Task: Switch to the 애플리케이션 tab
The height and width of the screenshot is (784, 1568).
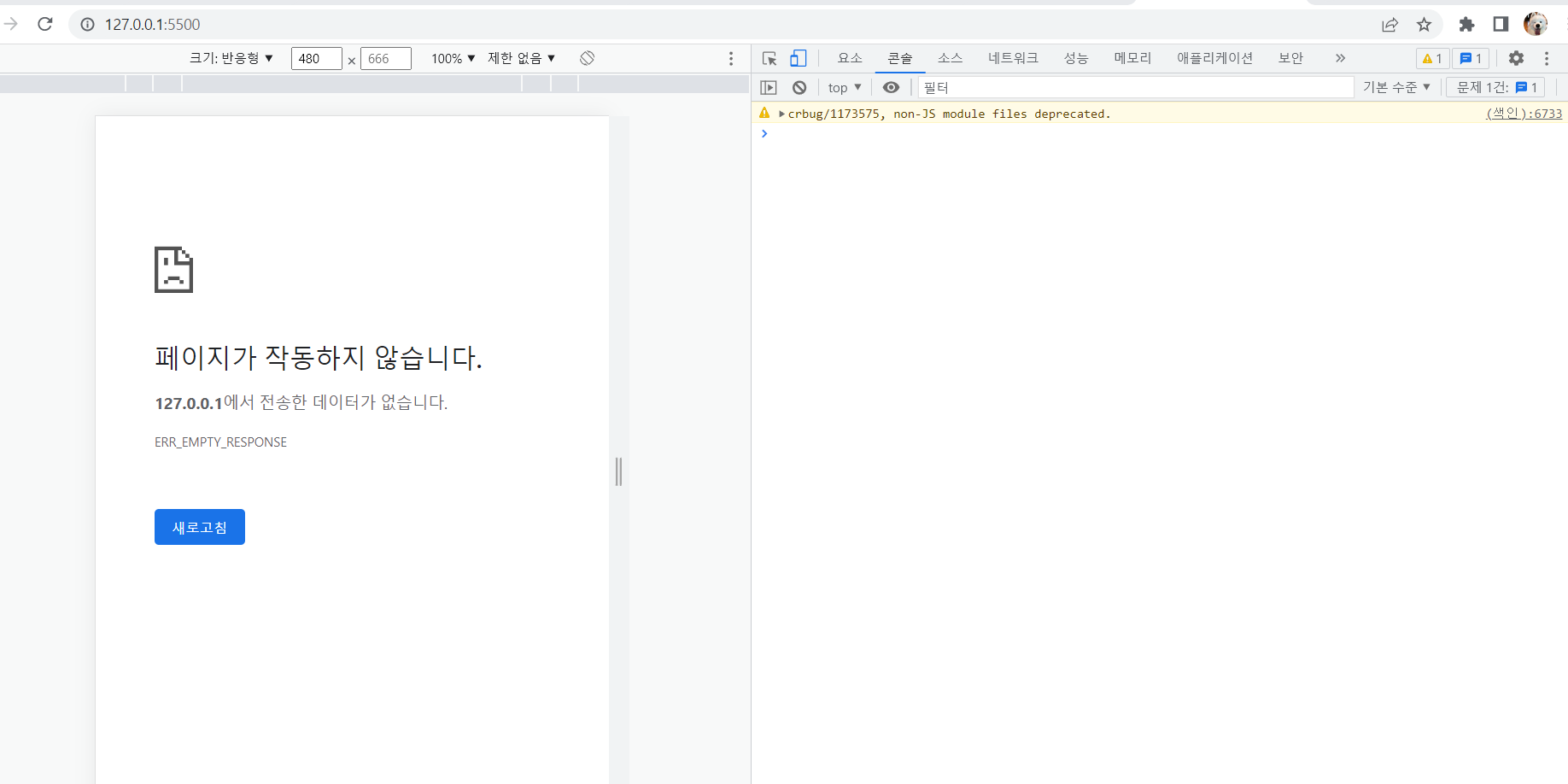Action: click(1214, 58)
